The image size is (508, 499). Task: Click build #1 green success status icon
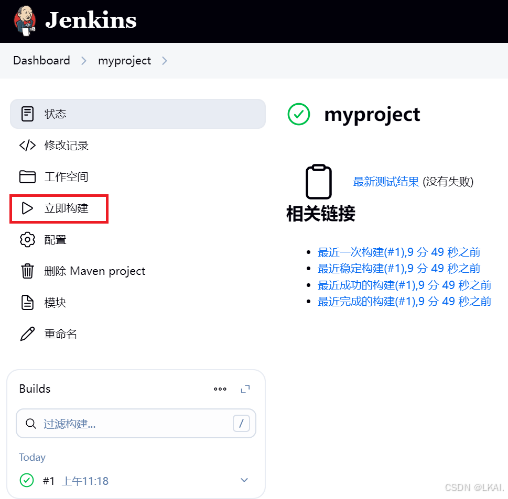coord(27,480)
